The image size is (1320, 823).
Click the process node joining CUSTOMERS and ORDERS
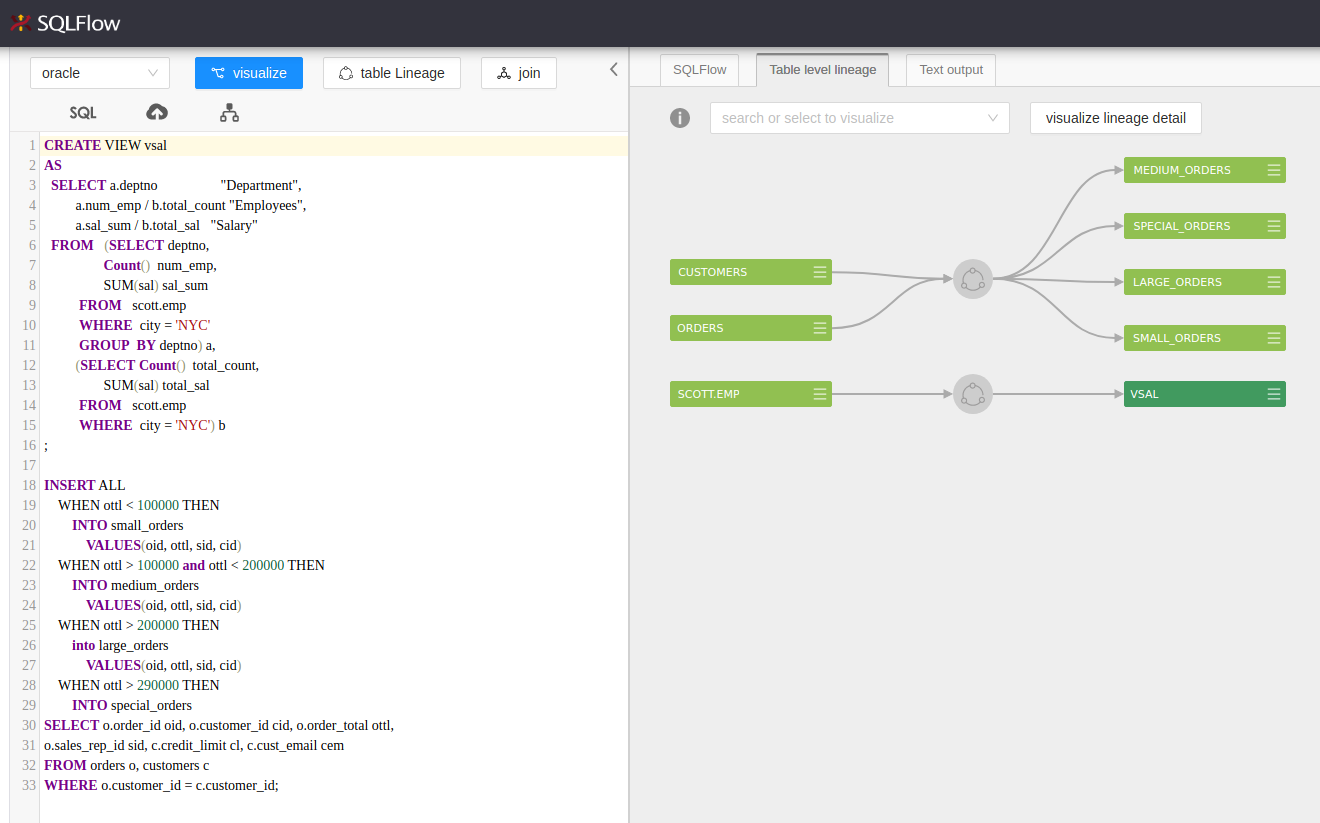(973, 279)
